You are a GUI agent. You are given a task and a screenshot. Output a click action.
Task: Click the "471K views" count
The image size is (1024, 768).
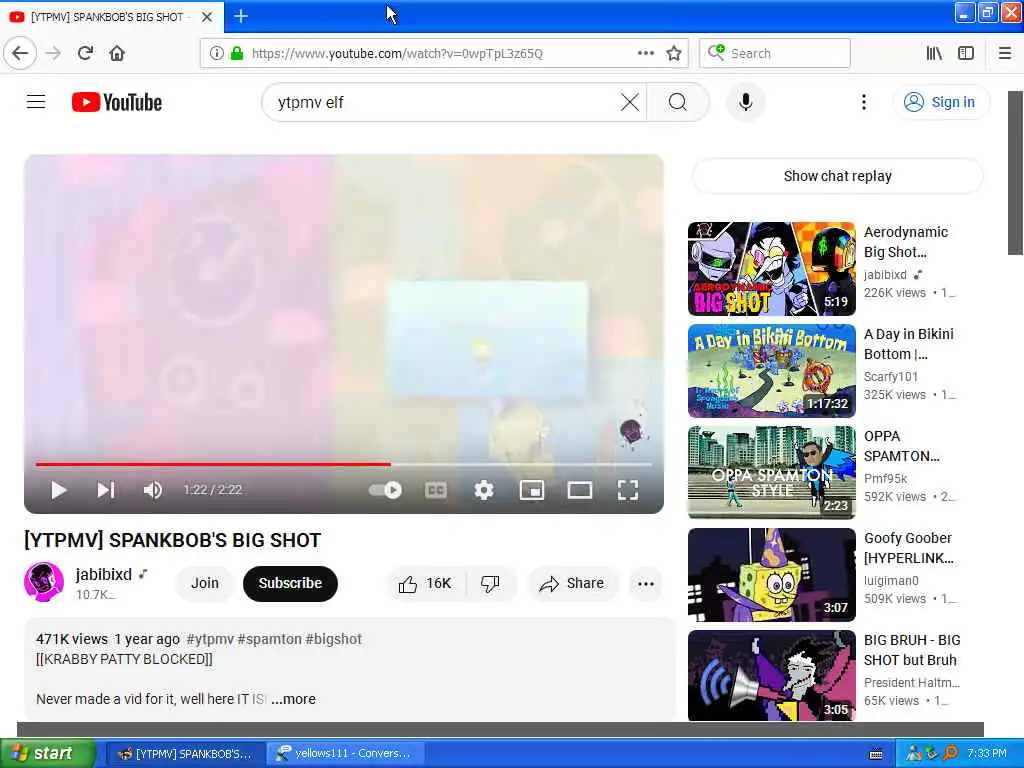click(x=72, y=639)
